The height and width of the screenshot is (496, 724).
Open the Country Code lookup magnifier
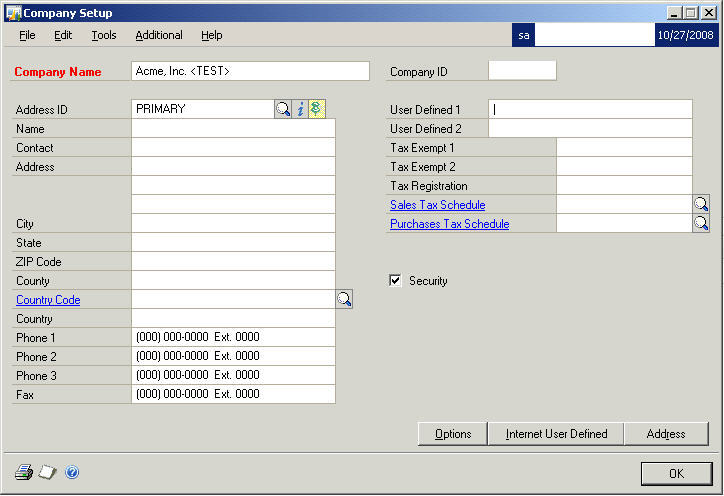pyautogui.click(x=344, y=299)
